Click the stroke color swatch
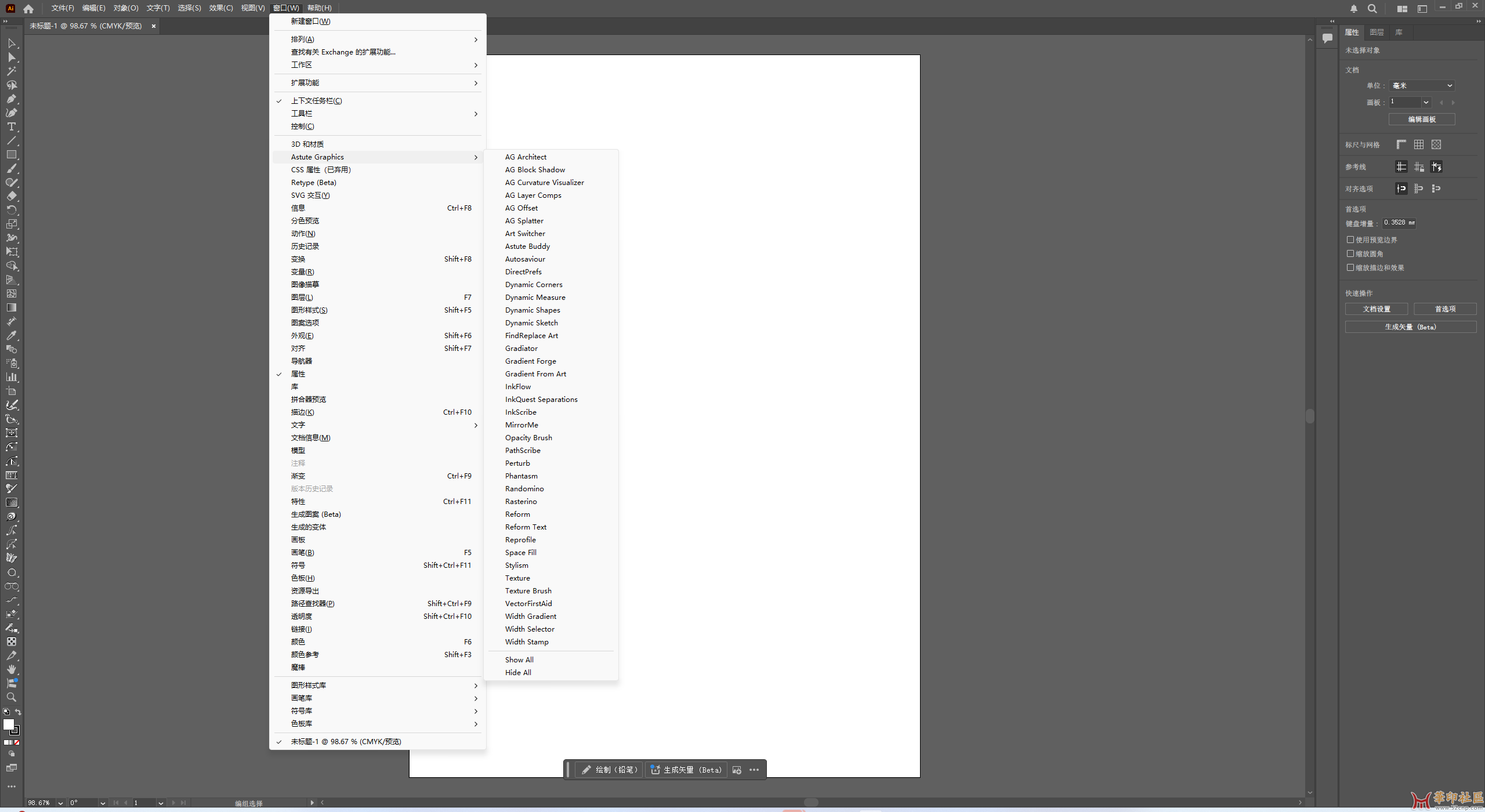 point(16,731)
